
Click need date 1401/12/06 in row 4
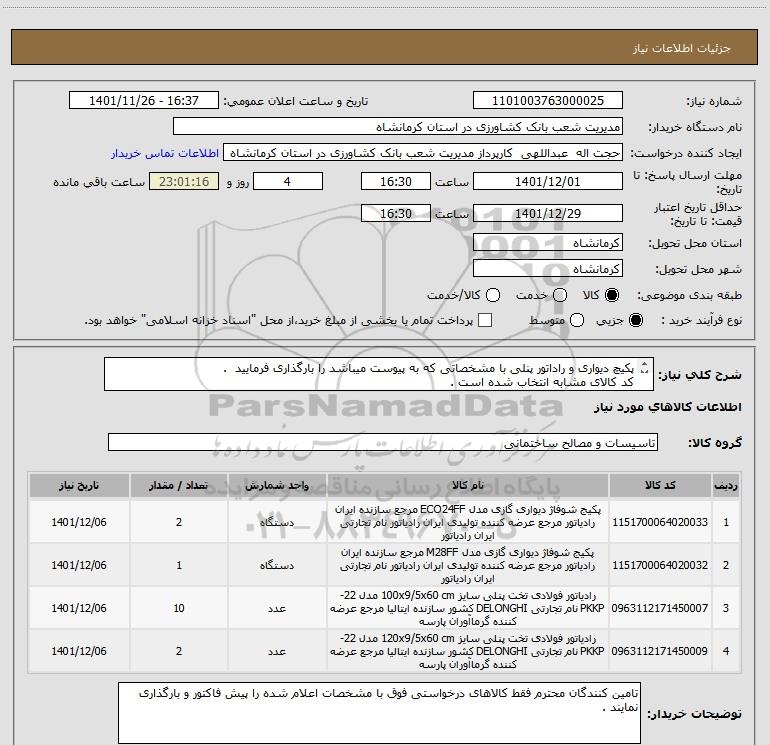coord(79,651)
